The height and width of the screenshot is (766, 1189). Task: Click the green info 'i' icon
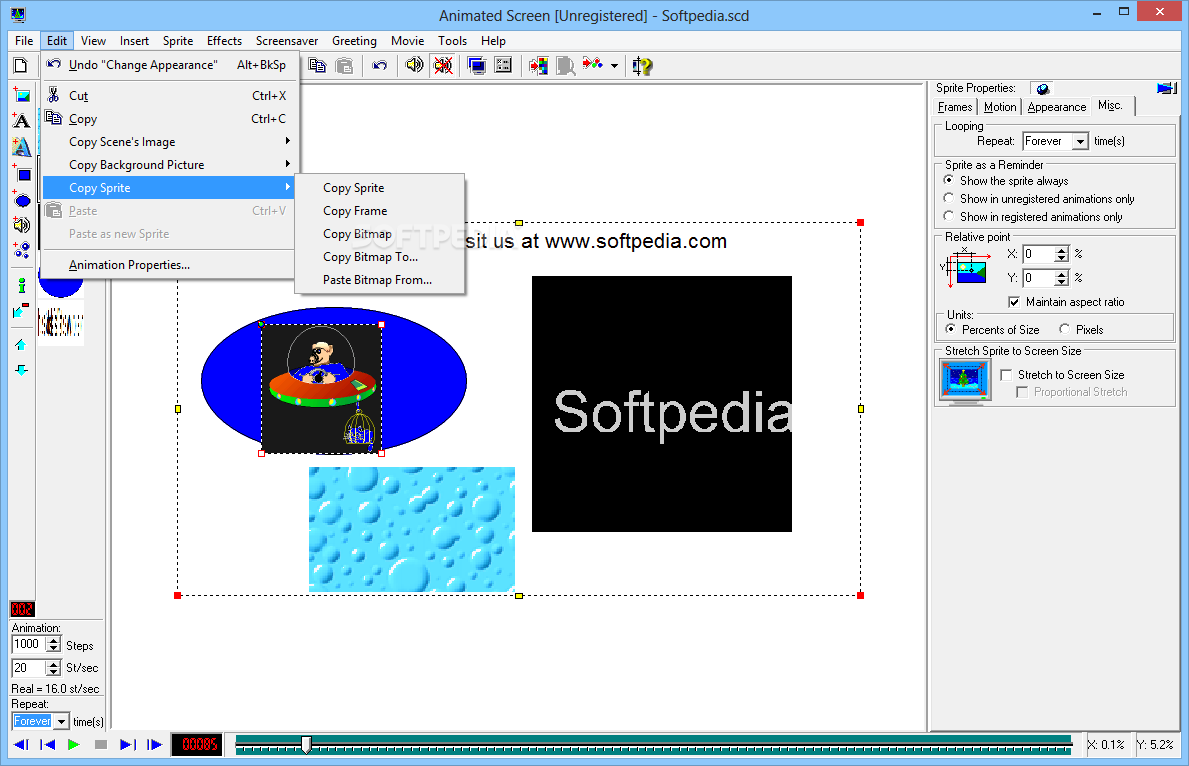tap(21, 285)
